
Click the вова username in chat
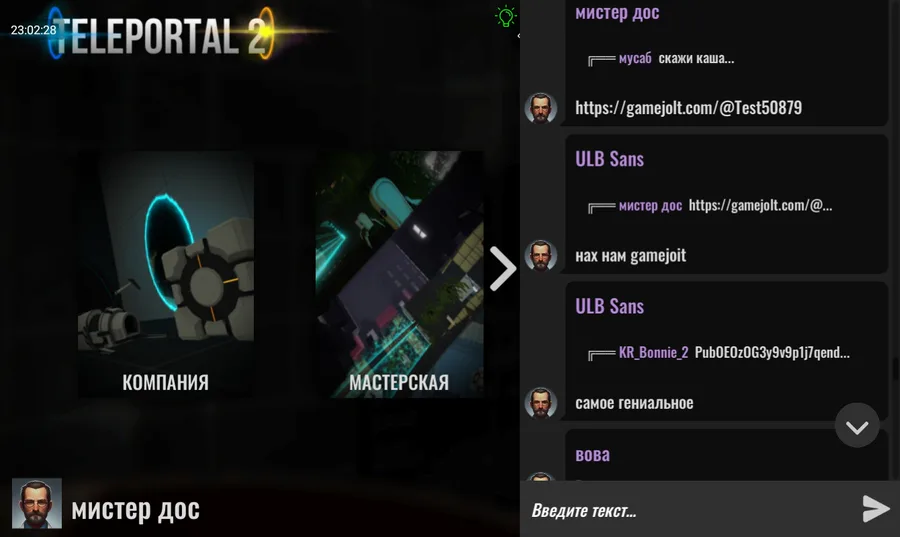[x=592, y=455]
